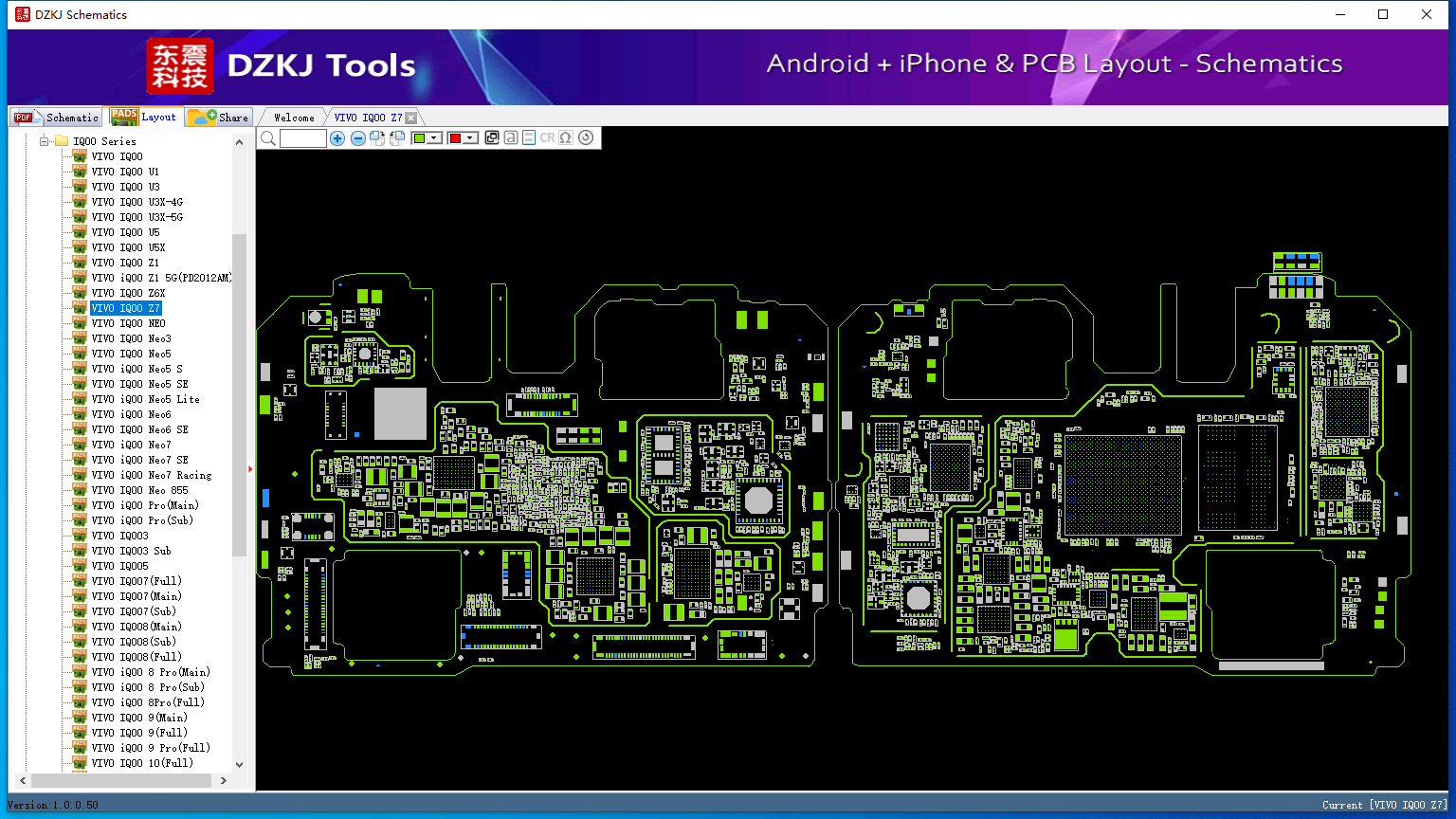Open the VIVO IQOO3 Sub layout

pos(132,551)
